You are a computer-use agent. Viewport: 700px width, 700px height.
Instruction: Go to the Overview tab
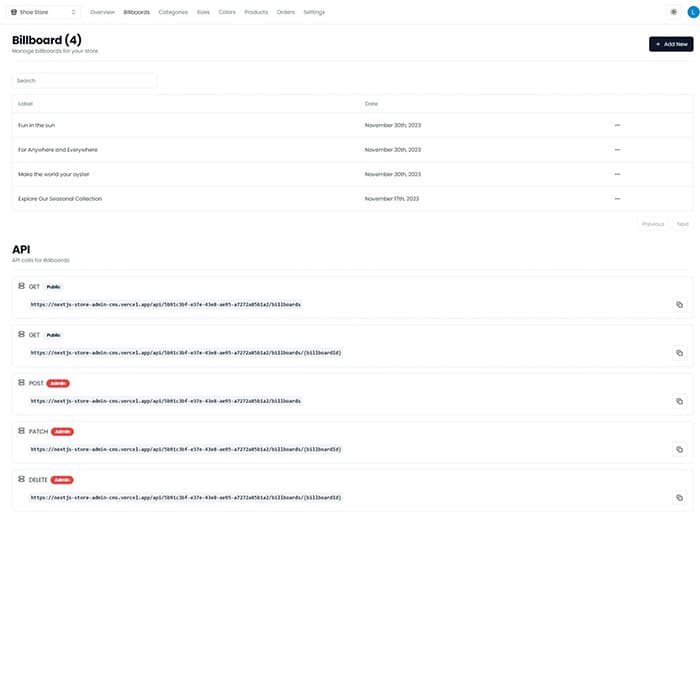[x=102, y=12]
